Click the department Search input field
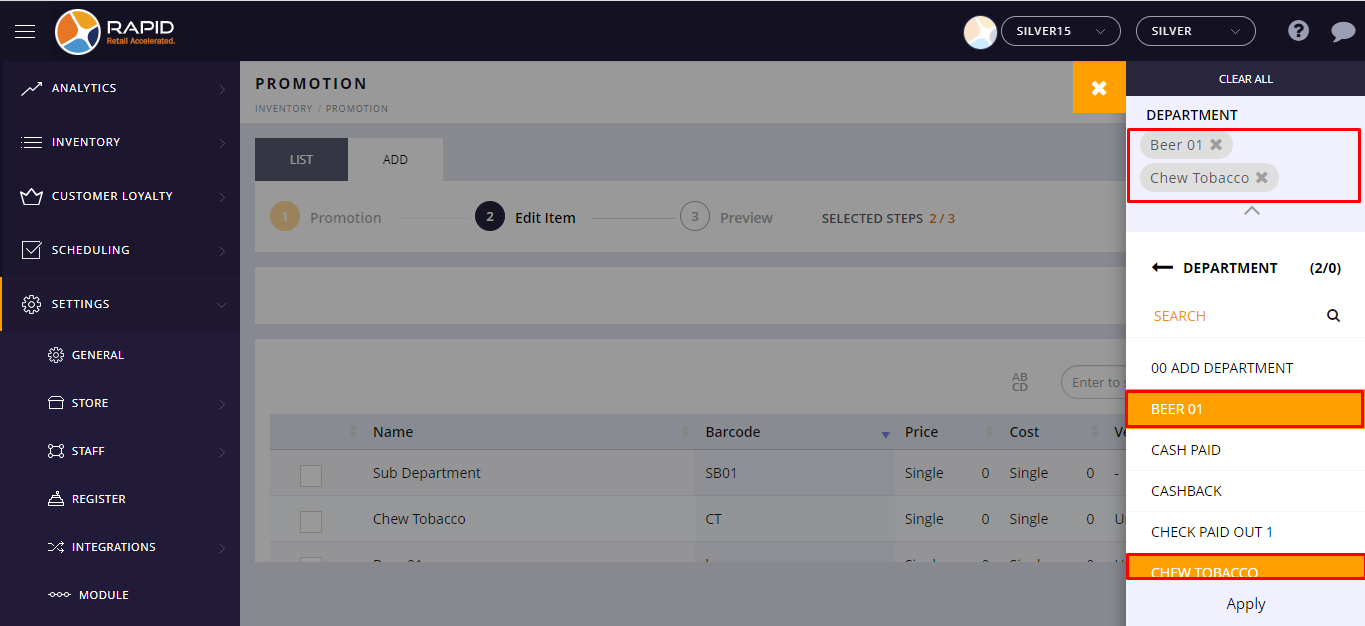This screenshot has width=1365, height=626. tap(1230, 316)
